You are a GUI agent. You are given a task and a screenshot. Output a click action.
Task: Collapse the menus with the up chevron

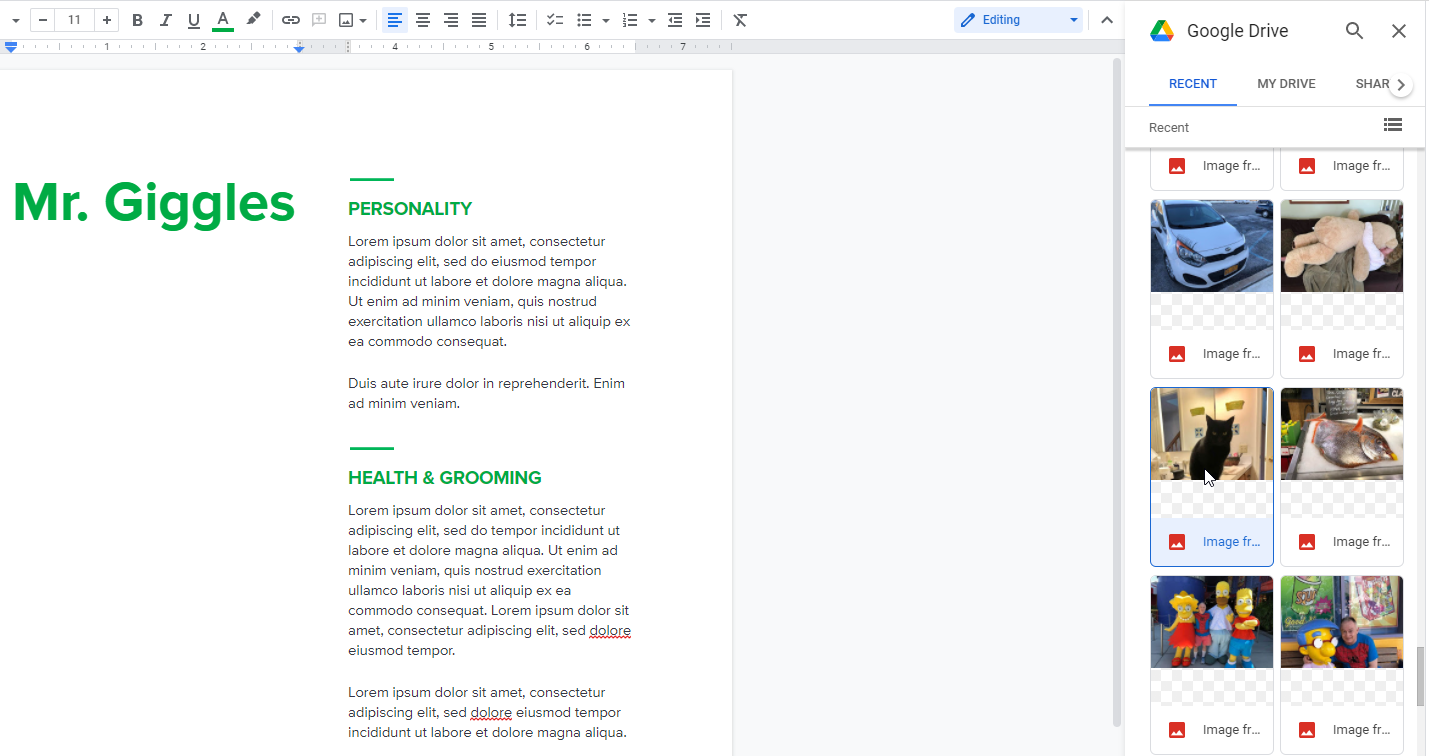point(1106,20)
